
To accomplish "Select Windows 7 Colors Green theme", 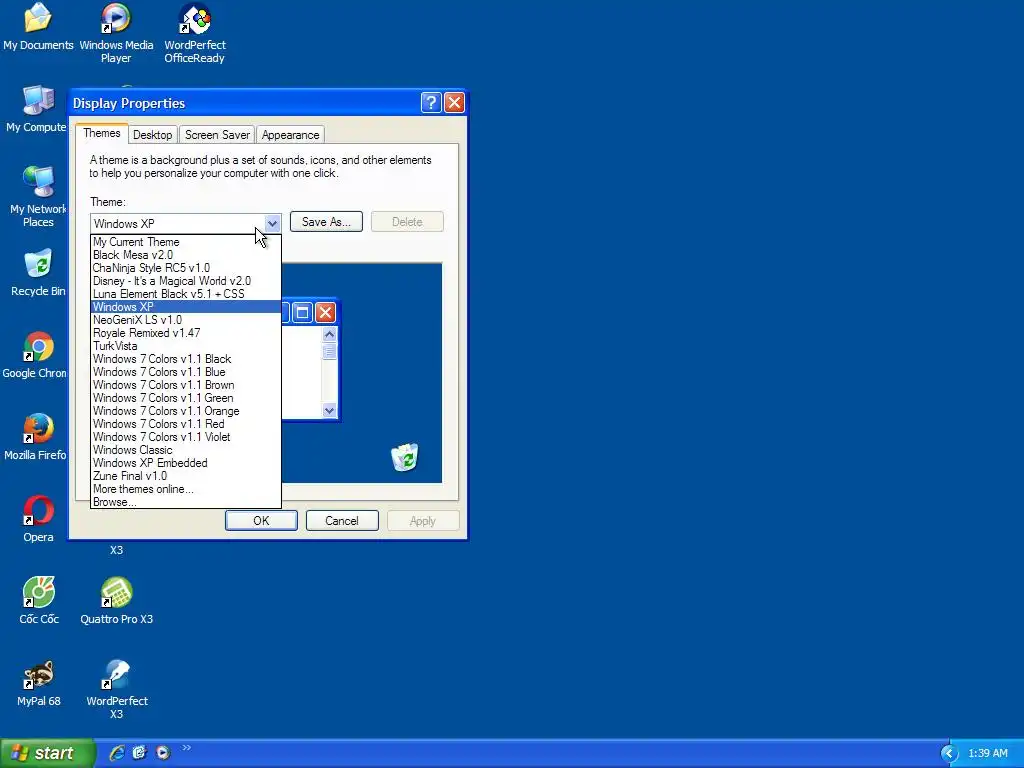I will coord(185,398).
